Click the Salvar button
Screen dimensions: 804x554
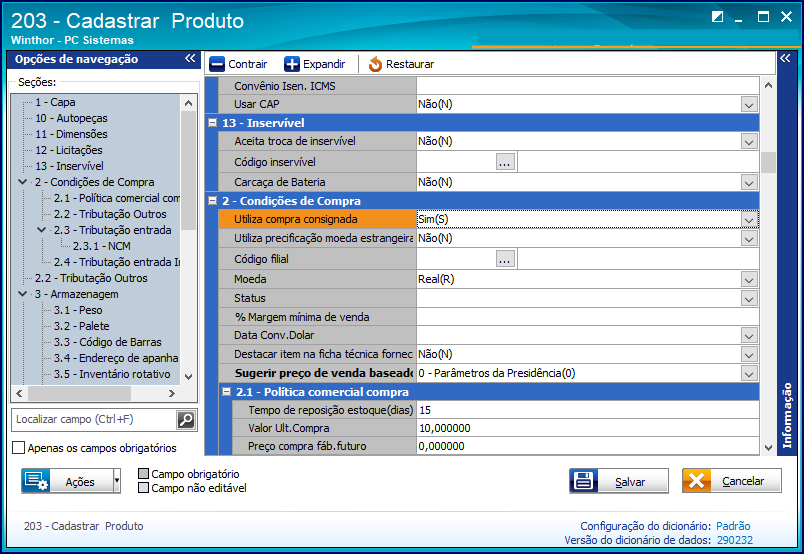click(619, 481)
